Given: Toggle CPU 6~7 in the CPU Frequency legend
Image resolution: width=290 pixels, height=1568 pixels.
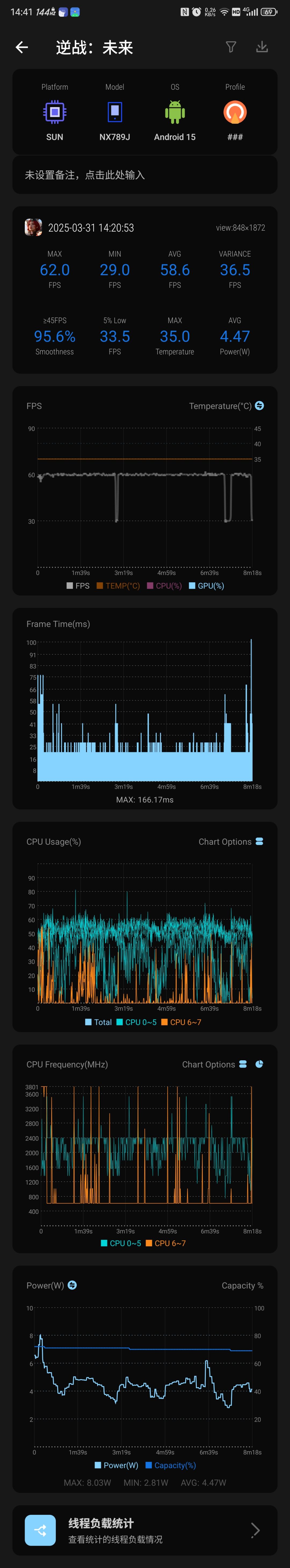Looking at the screenshot, I should (x=166, y=1244).
